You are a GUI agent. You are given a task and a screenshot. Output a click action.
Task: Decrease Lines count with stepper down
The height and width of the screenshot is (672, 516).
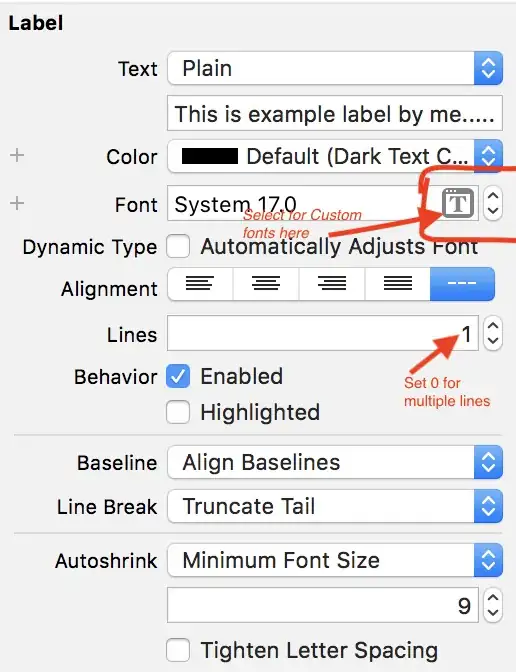point(493,341)
